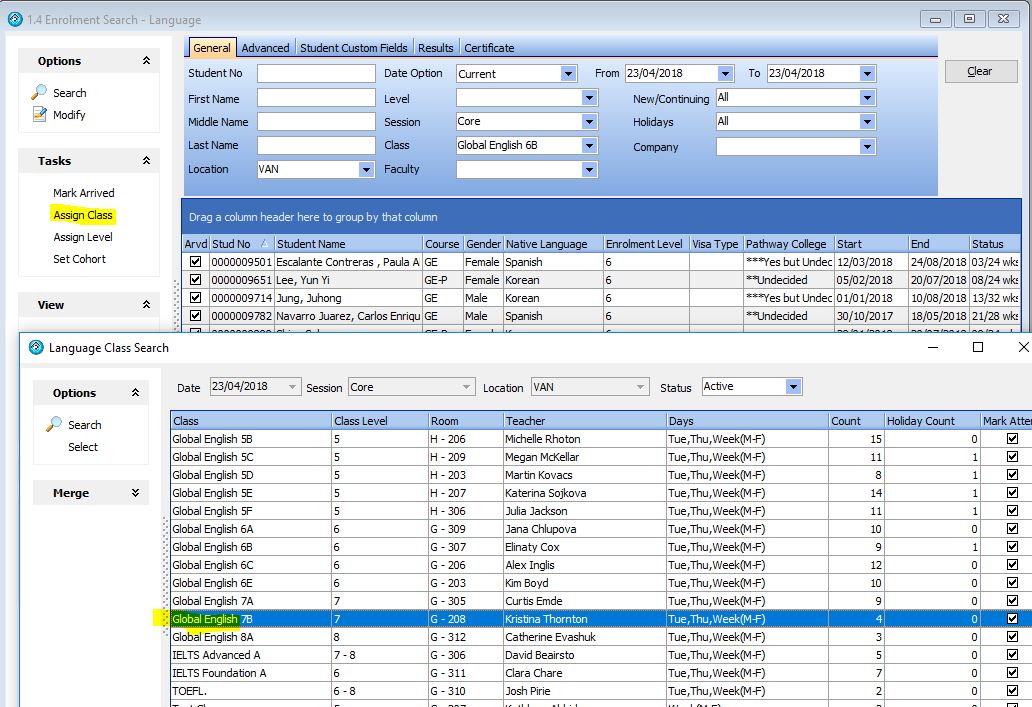Screen dimensions: 1032x707
Task: Click the Enrolment Search window title icon
Action: (14, 19)
